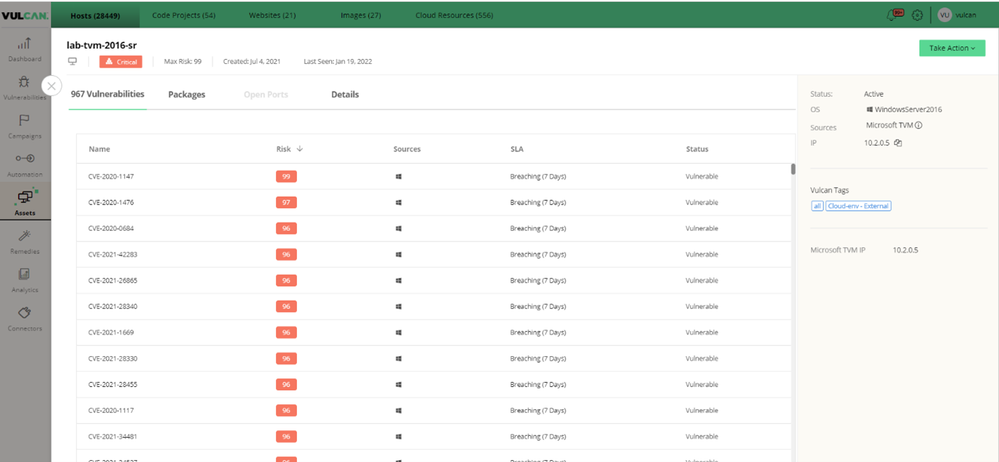
Task: Click the Windows source icon for CVE-2021-34481
Action: pos(398,437)
